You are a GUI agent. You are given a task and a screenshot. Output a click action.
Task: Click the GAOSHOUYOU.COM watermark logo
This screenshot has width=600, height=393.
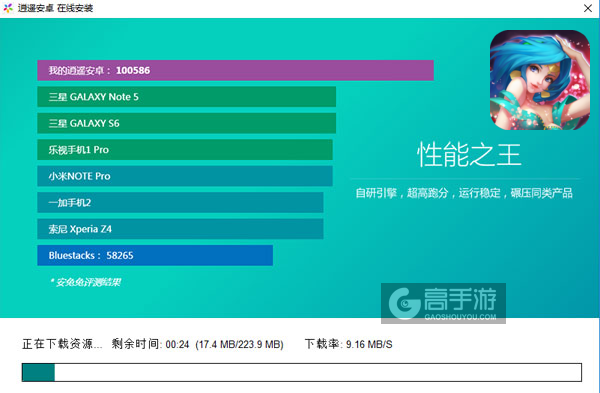pyautogui.click(x=443, y=303)
